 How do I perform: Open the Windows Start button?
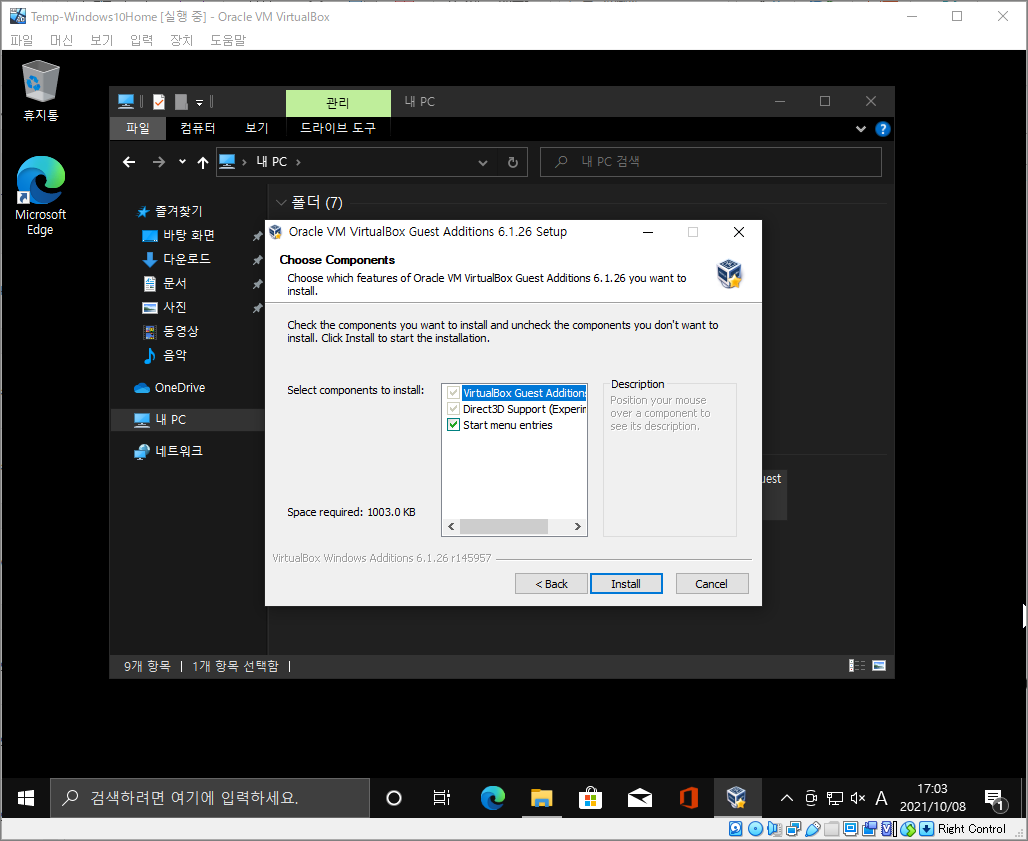(26, 798)
